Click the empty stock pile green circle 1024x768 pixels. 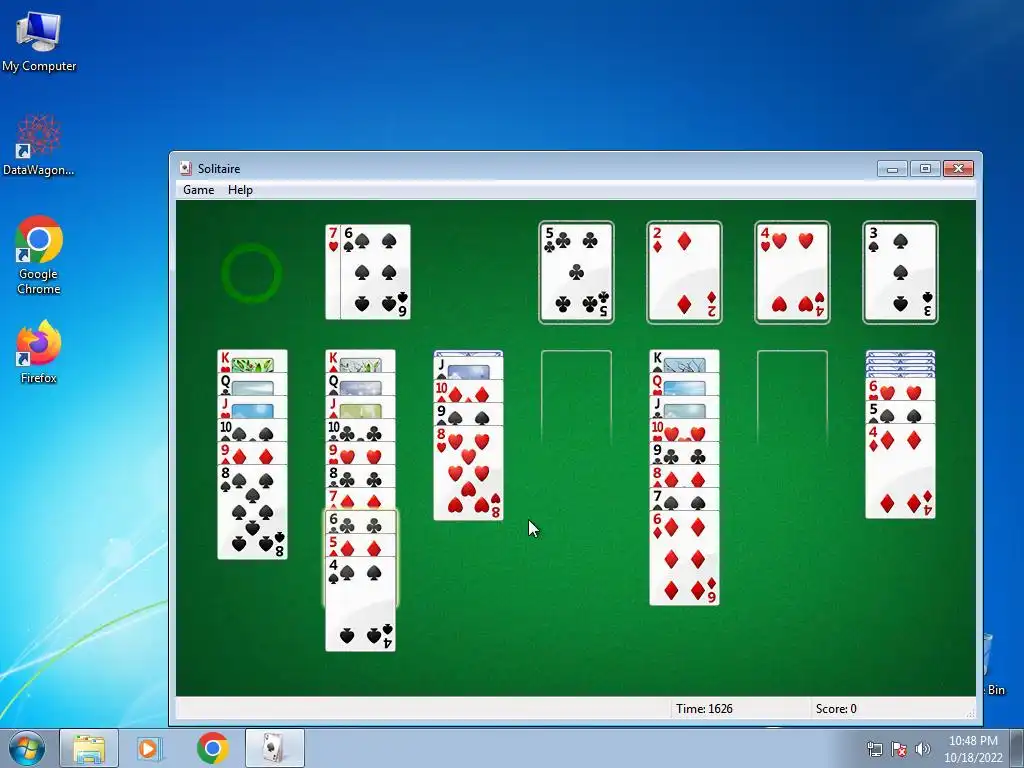click(252, 273)
